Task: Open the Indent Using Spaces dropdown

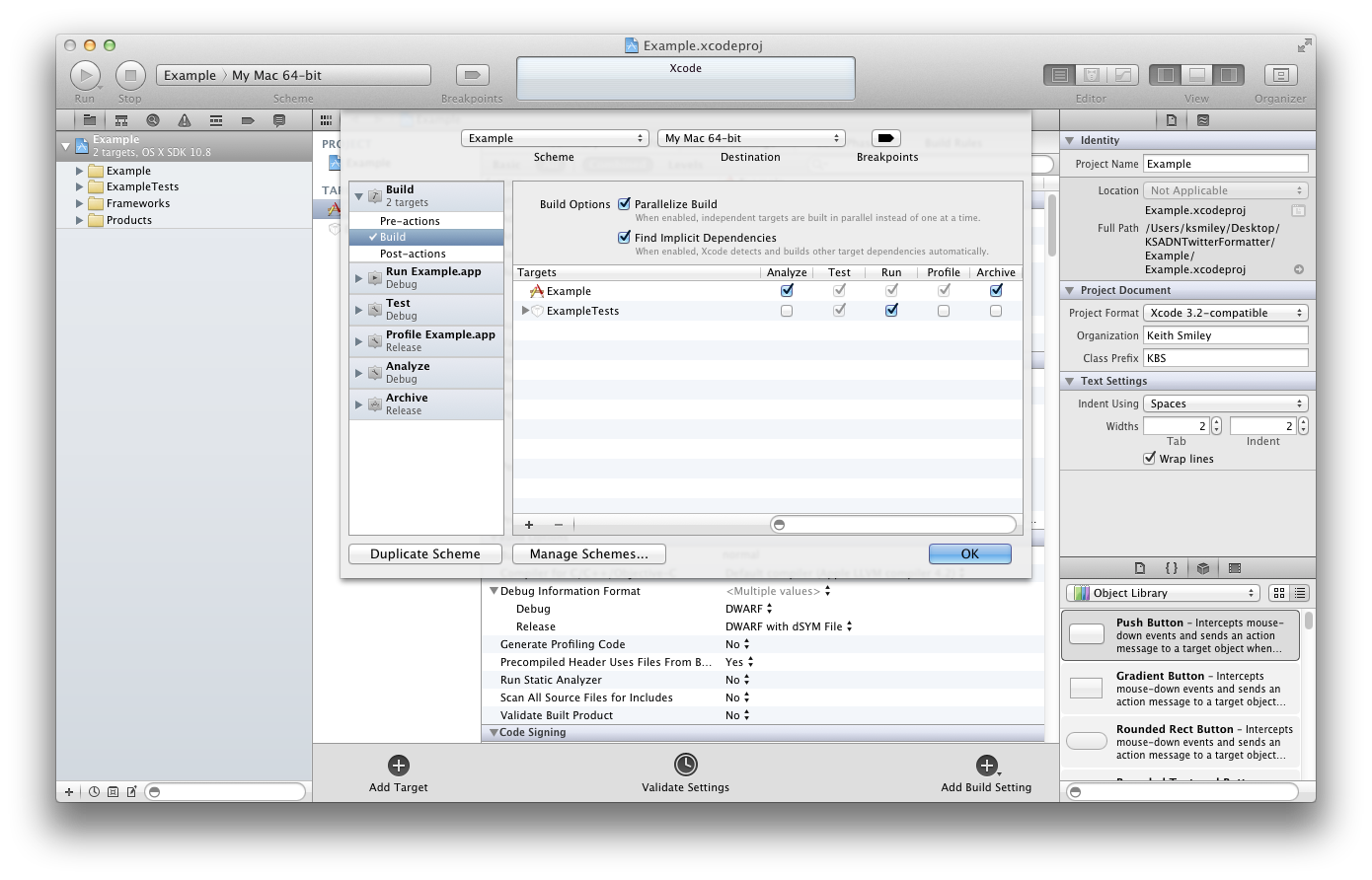Action: point(1226,403)
